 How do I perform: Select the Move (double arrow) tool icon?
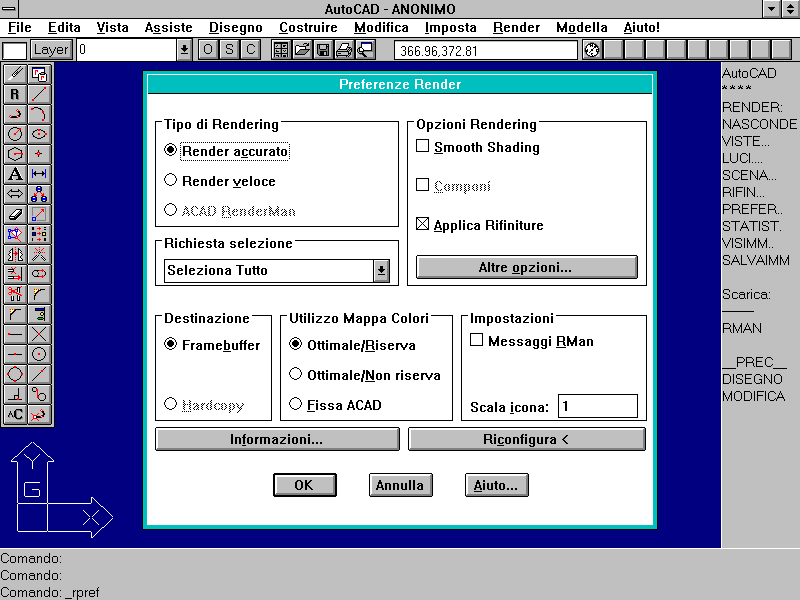click(x=15, y=194)
